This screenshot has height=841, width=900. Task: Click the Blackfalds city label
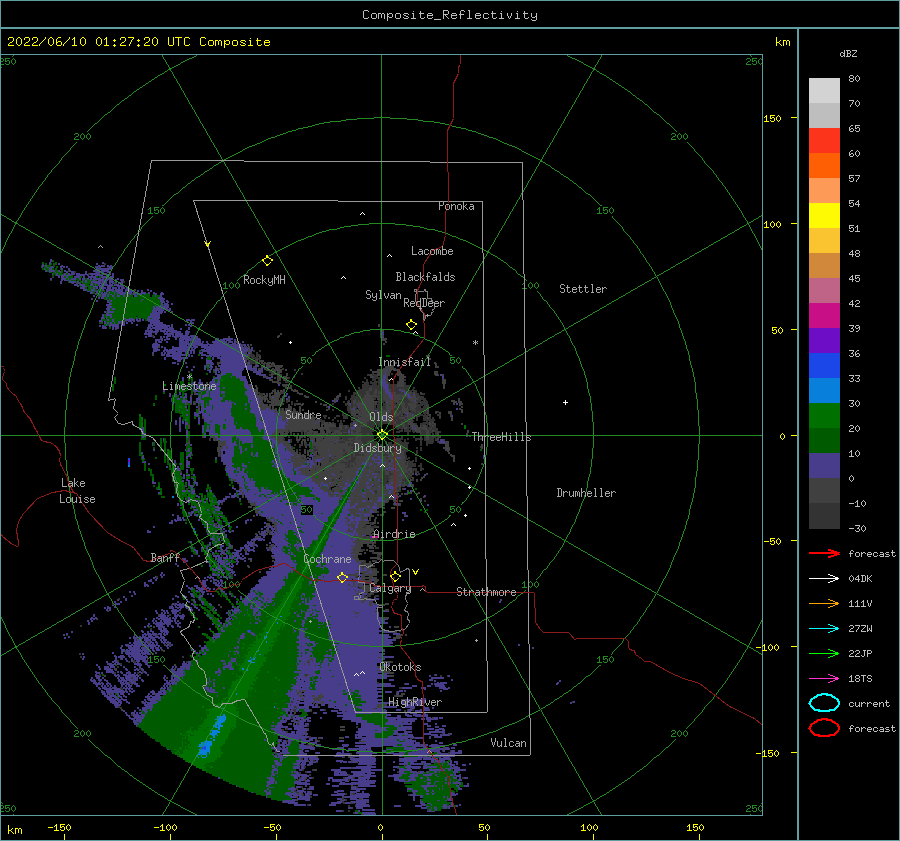(425, 277)
